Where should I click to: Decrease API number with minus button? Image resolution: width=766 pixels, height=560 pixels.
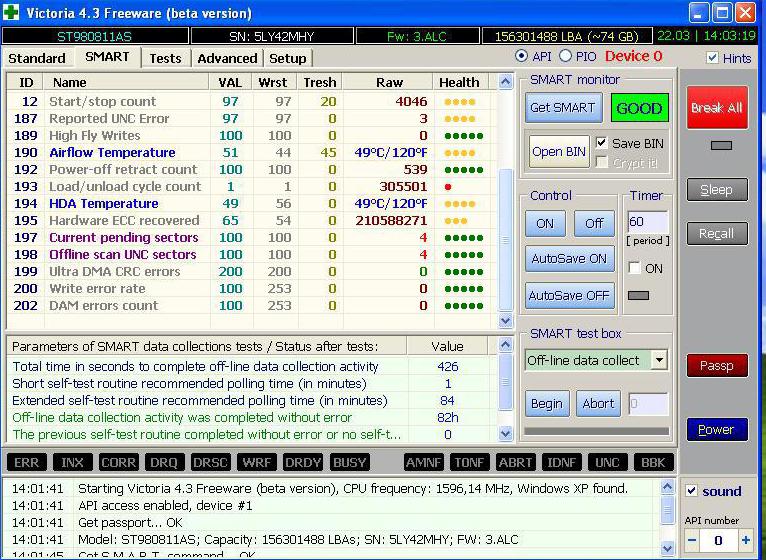(692, 540)
